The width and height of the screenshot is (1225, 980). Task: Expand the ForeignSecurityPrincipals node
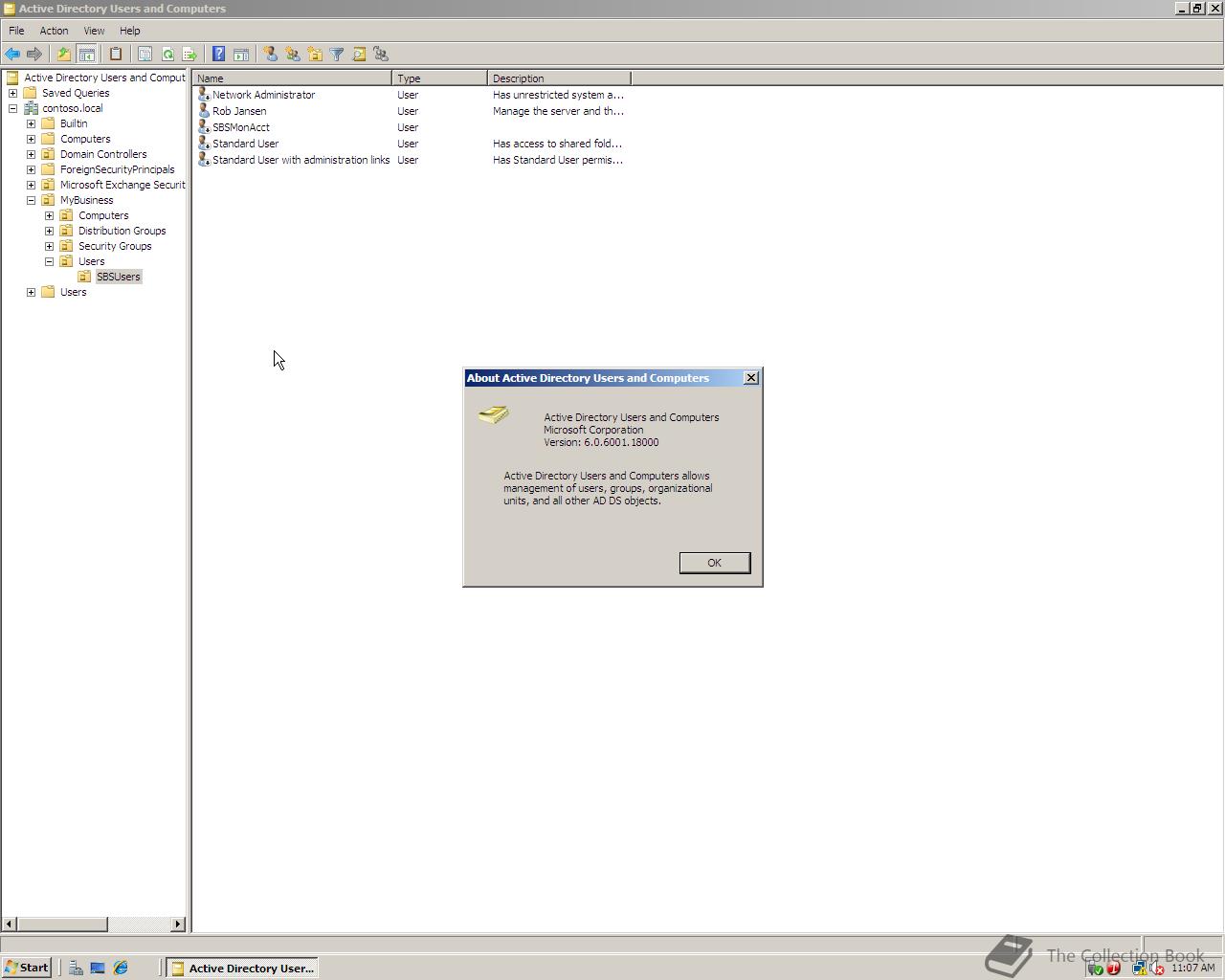coord(31,169)
